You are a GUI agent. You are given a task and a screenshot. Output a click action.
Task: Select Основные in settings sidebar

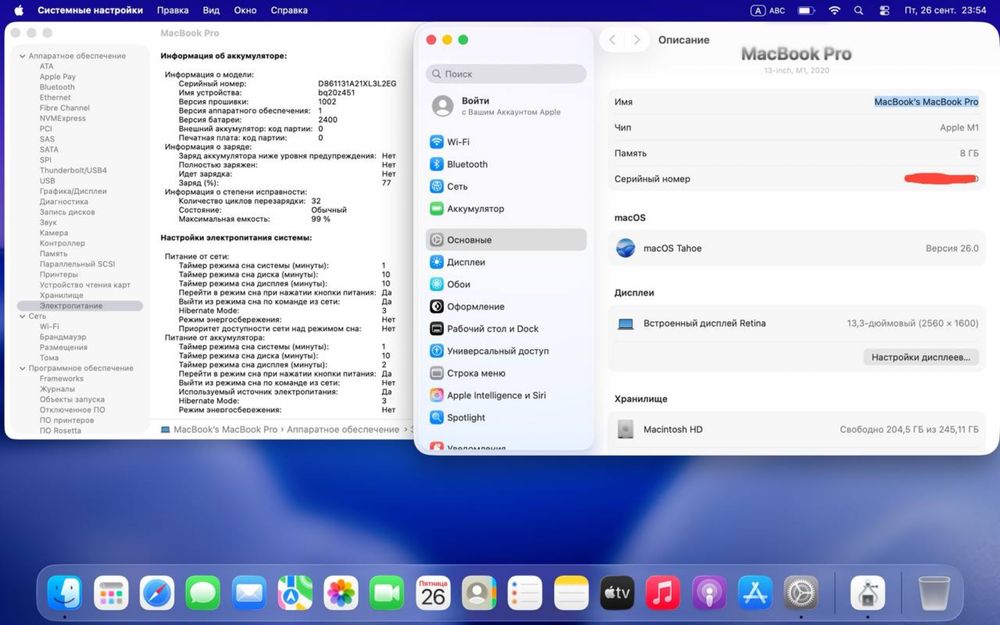506,240
